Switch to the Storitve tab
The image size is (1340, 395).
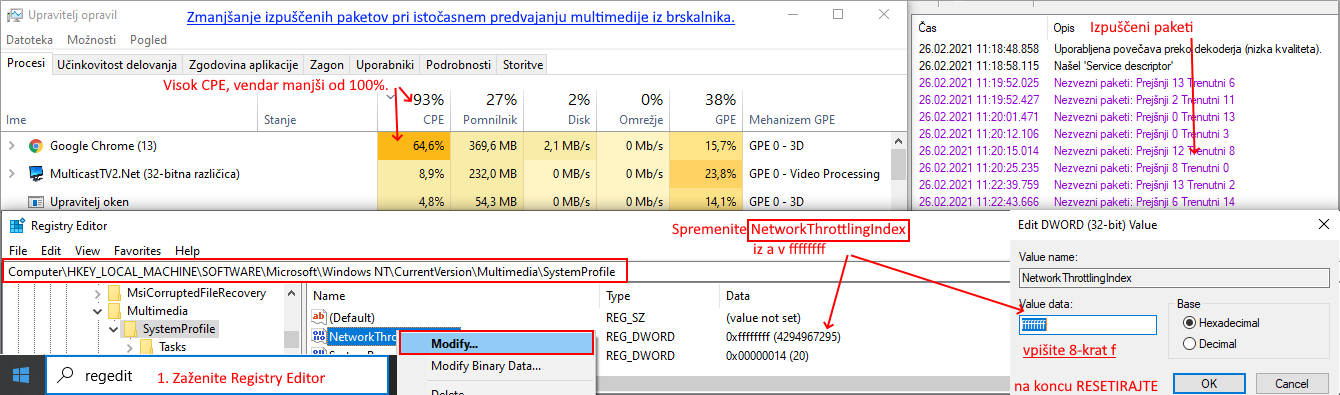coord(523,64)
